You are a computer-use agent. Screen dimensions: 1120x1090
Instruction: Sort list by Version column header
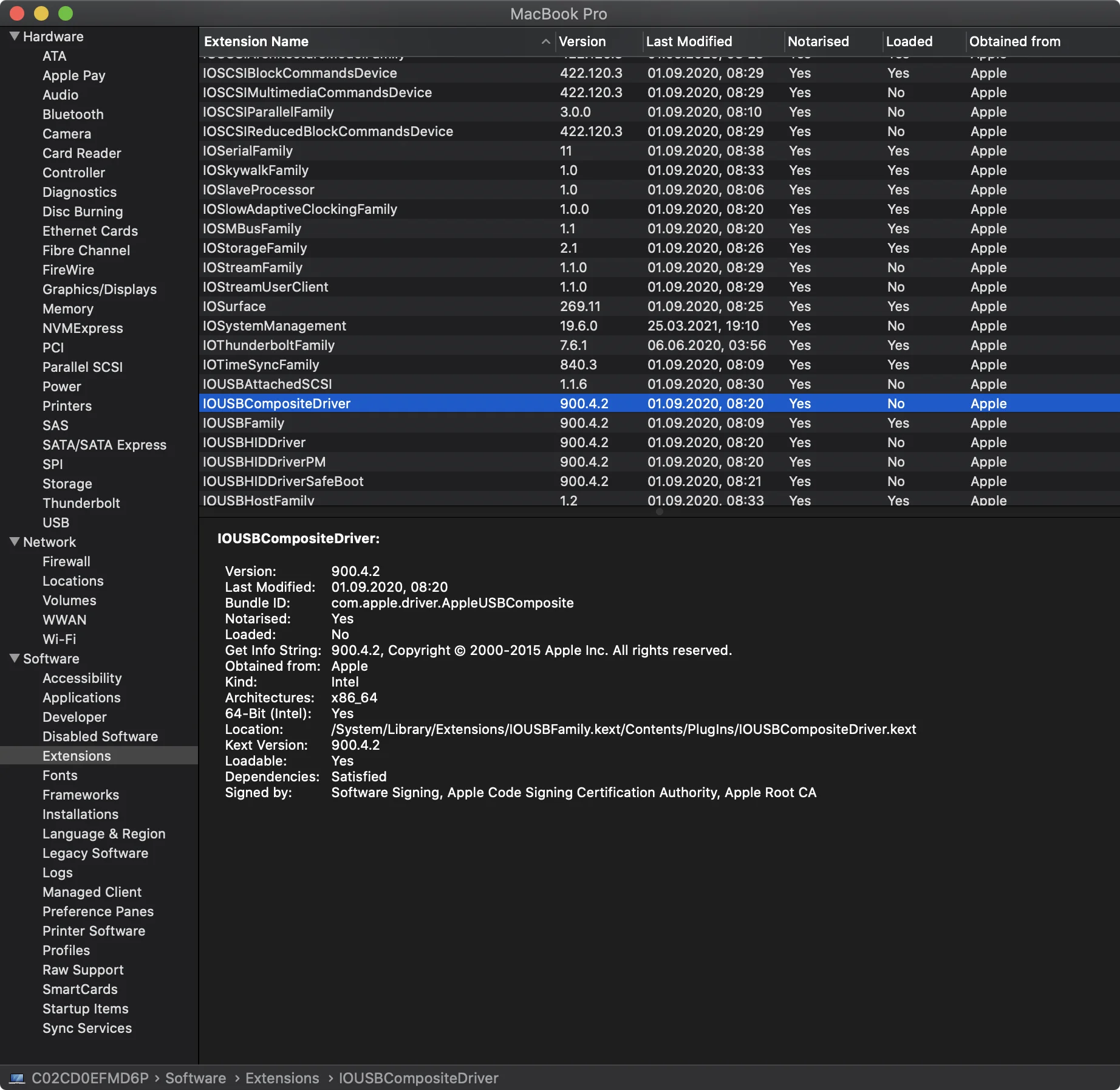(582, 41)
